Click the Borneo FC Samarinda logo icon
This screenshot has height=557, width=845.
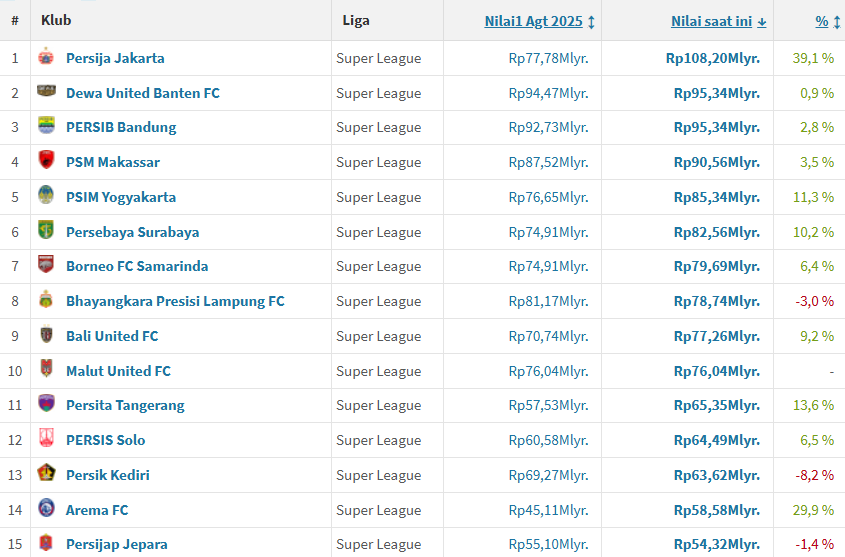point(46,266)
